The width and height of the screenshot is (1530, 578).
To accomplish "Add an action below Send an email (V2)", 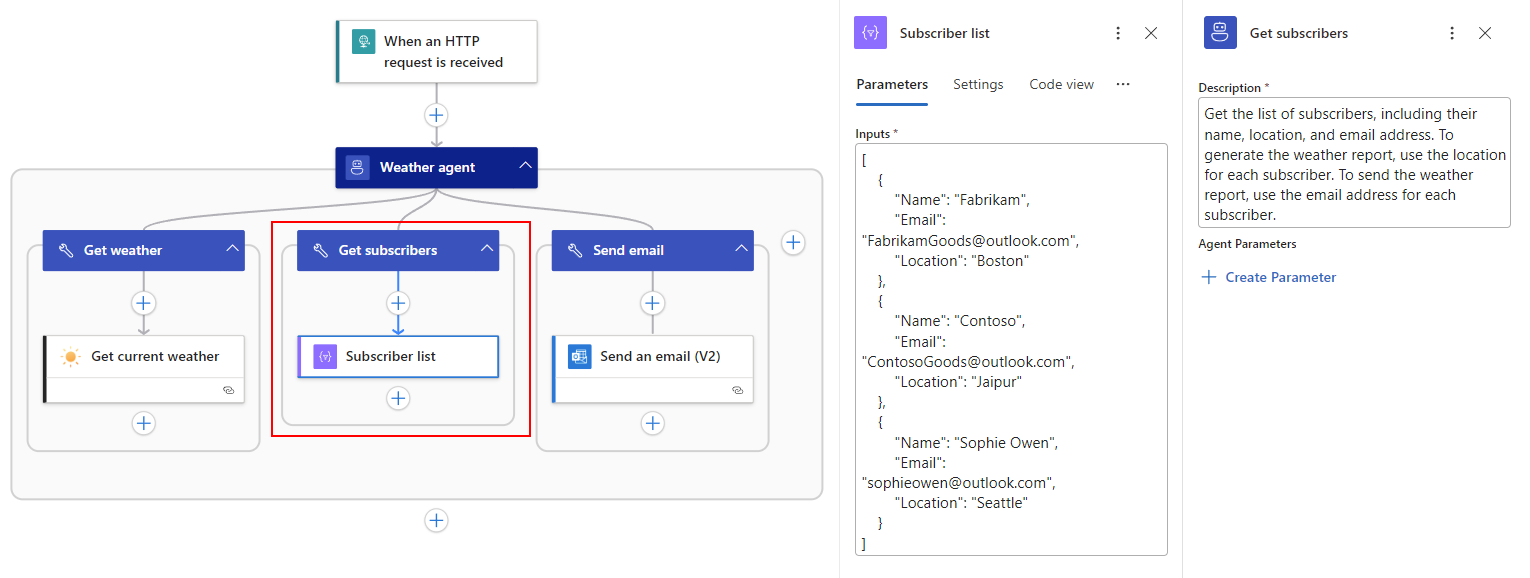I will (653, 423).
